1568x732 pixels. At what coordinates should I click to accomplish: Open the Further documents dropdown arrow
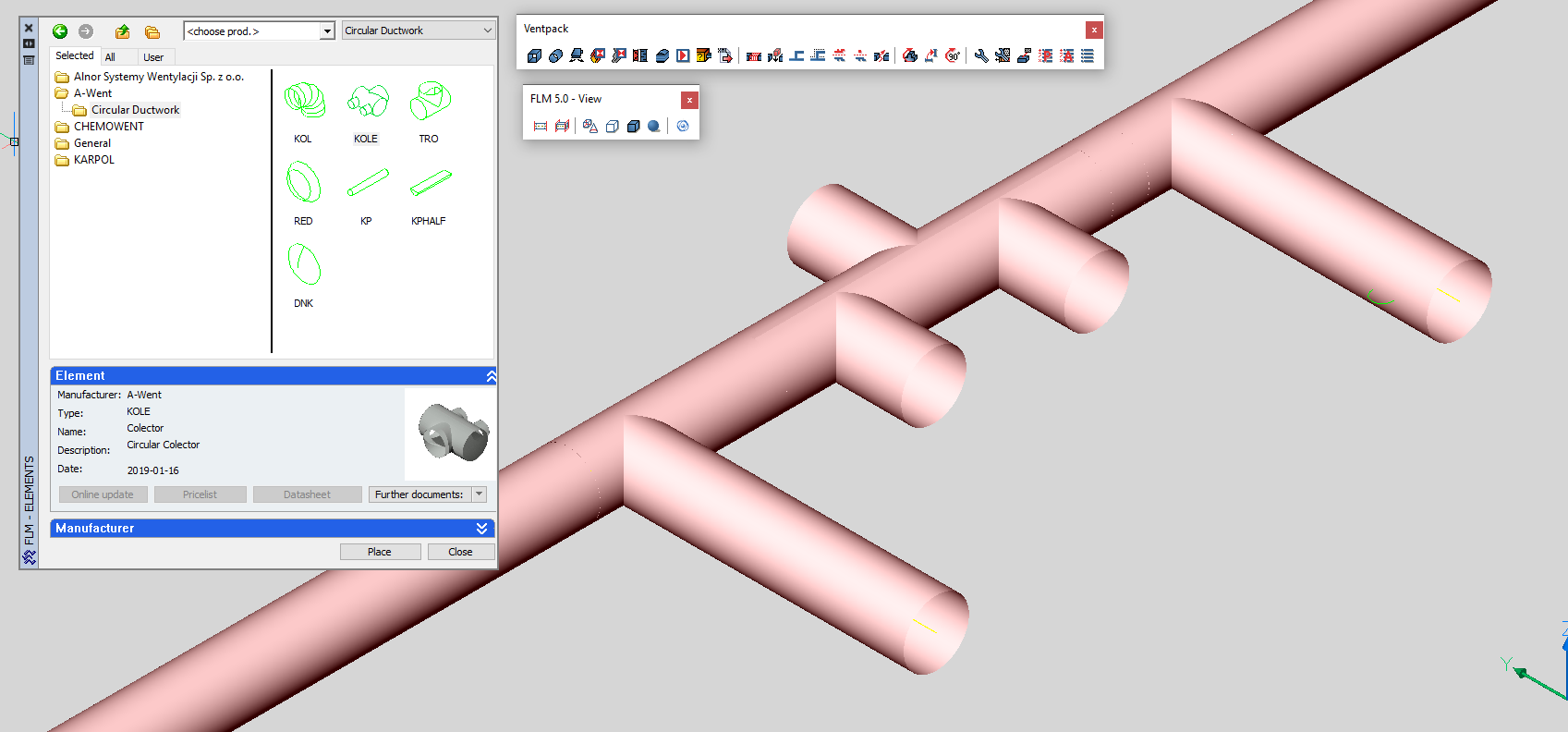click(x=480, y=494)
